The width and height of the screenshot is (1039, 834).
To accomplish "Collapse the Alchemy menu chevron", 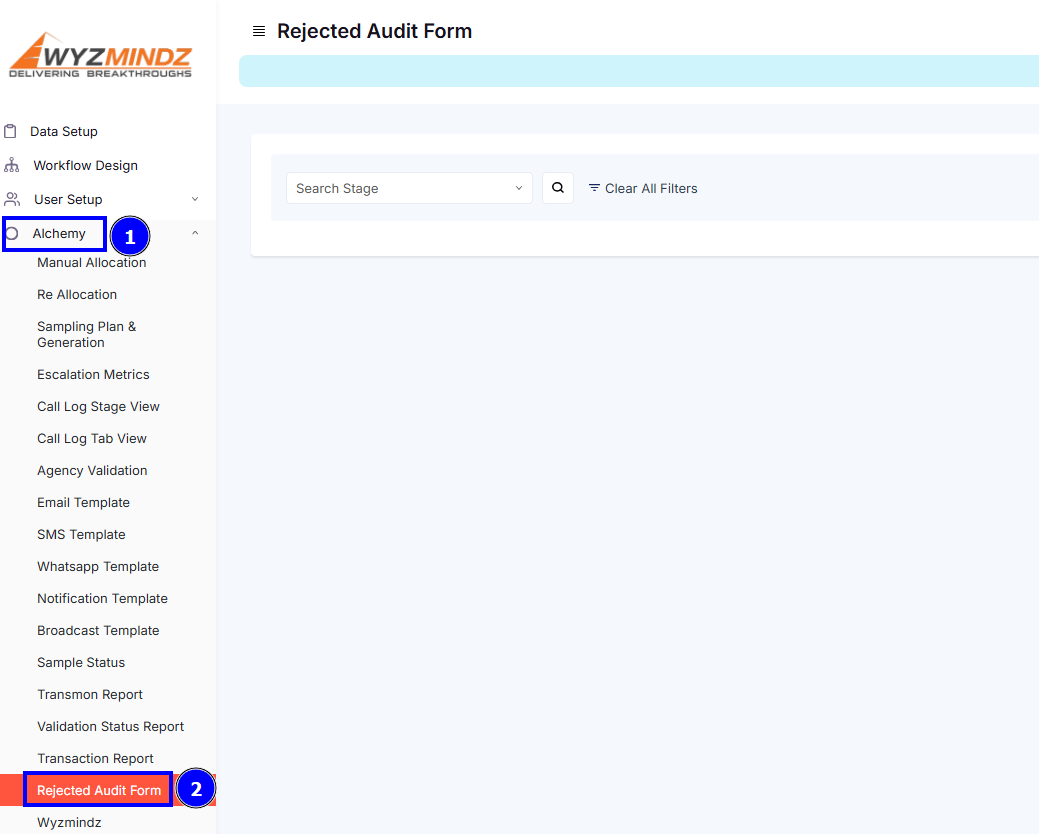I will coord(195,232).
